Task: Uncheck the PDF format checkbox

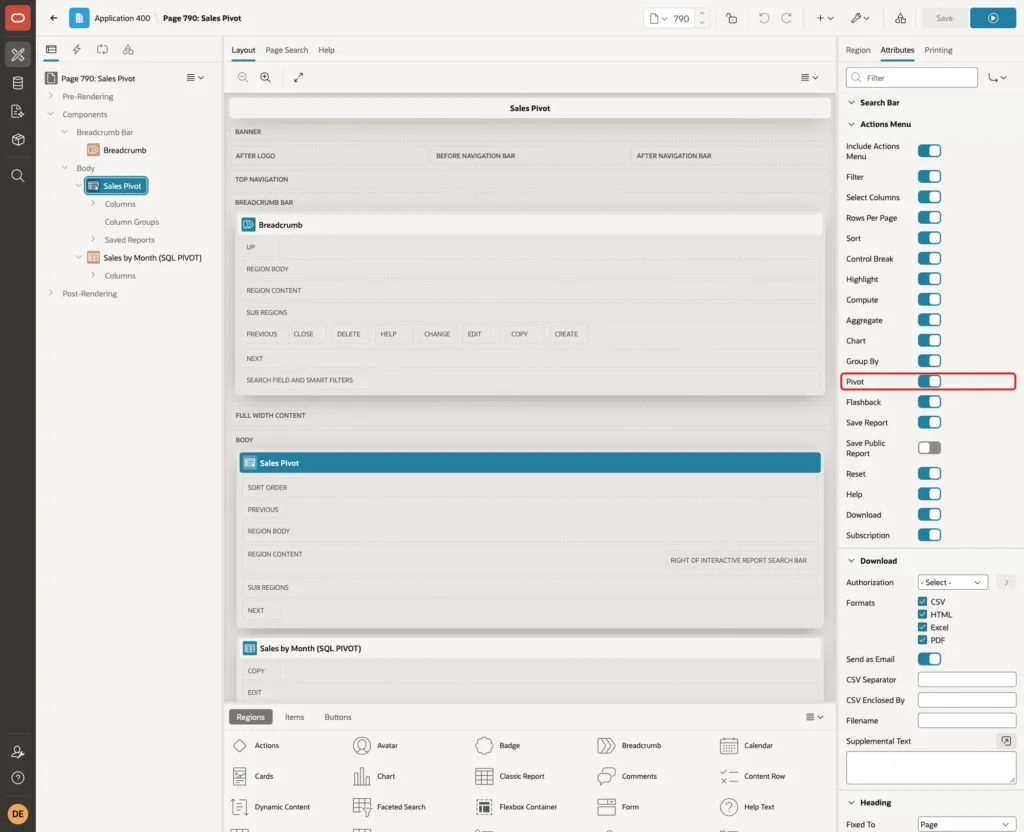Action: point(922,640)
